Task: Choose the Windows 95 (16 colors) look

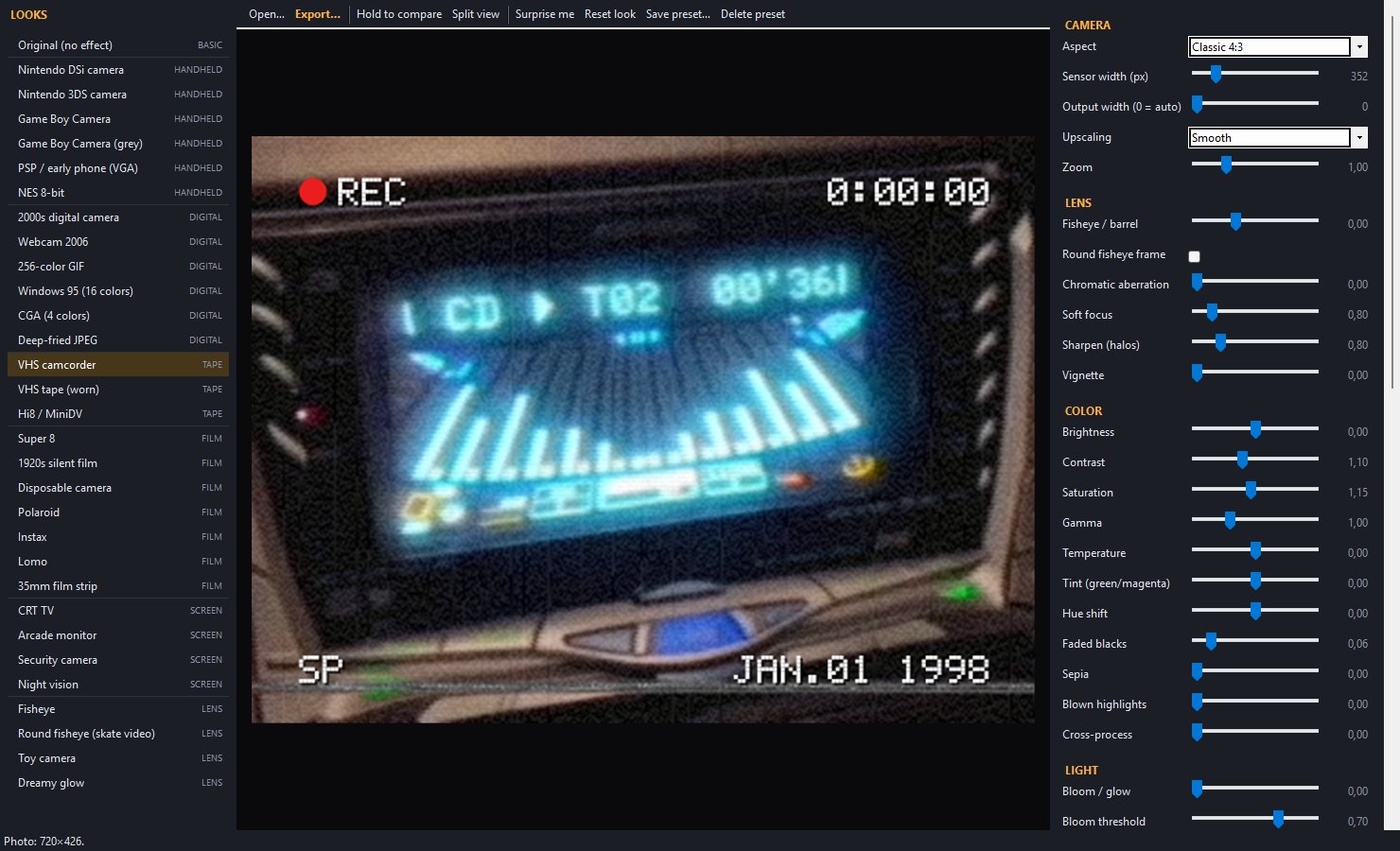Action: point(118,291)
